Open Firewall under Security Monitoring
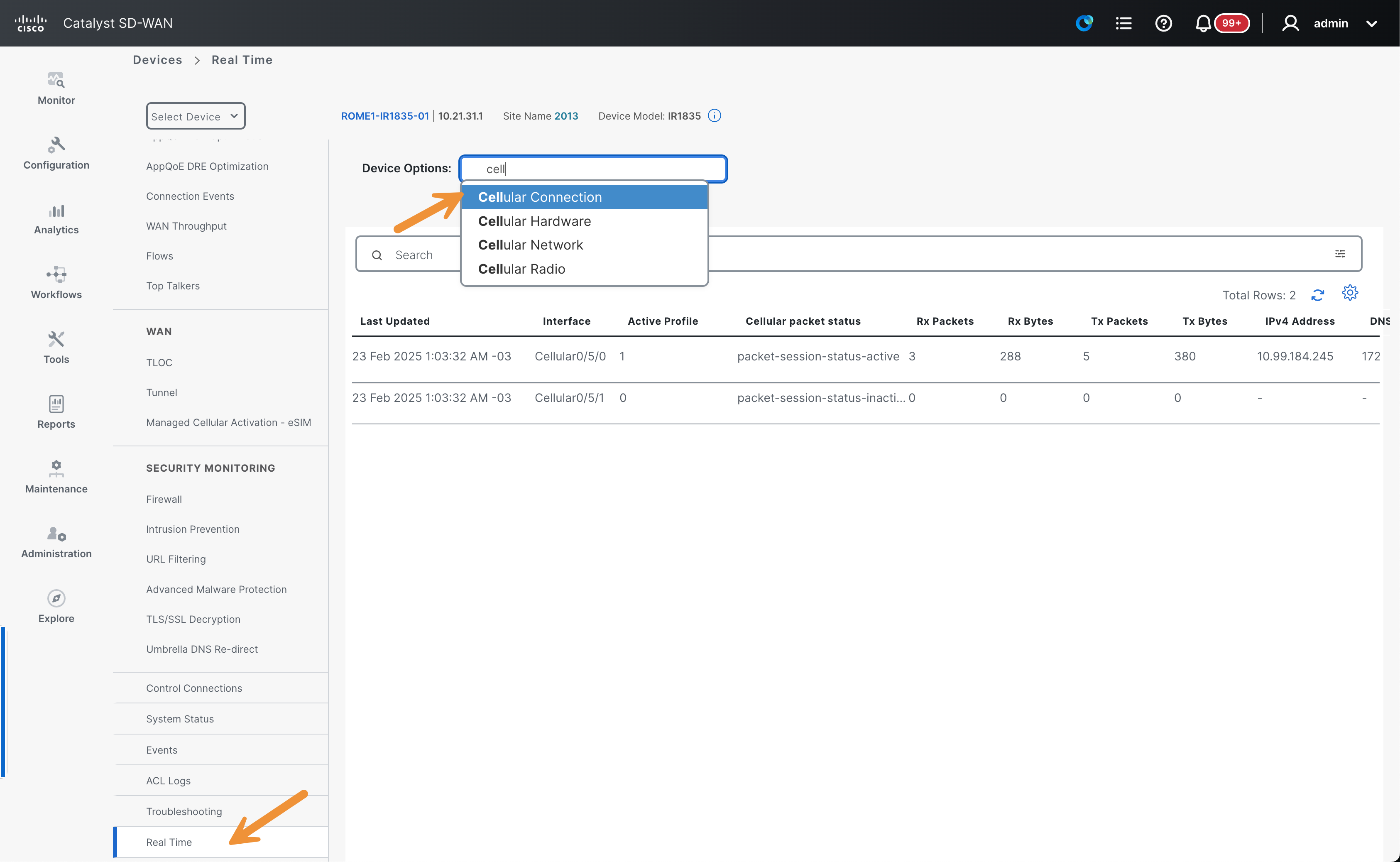This screenshot has width=1400, height=862. pos(164,500)
